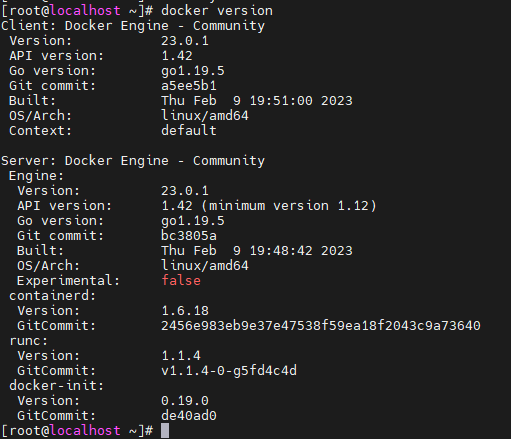Click the magenta 'localhost' in bottom prompt
This screenshot has height=439, width=511.
pos(85,430)
